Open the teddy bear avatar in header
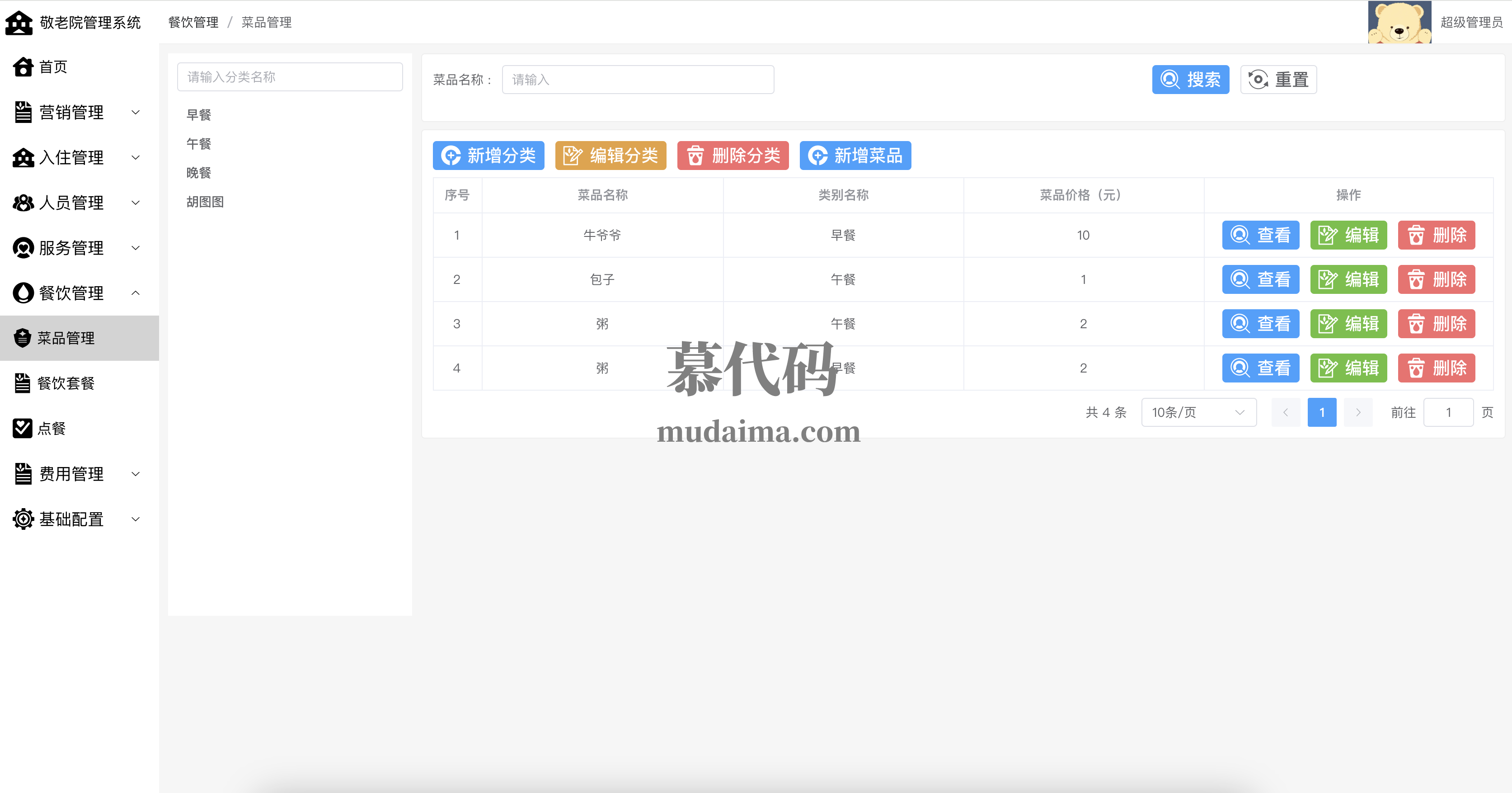The height and width of the screenshot is (793, 1512). tap(1399, 22)
